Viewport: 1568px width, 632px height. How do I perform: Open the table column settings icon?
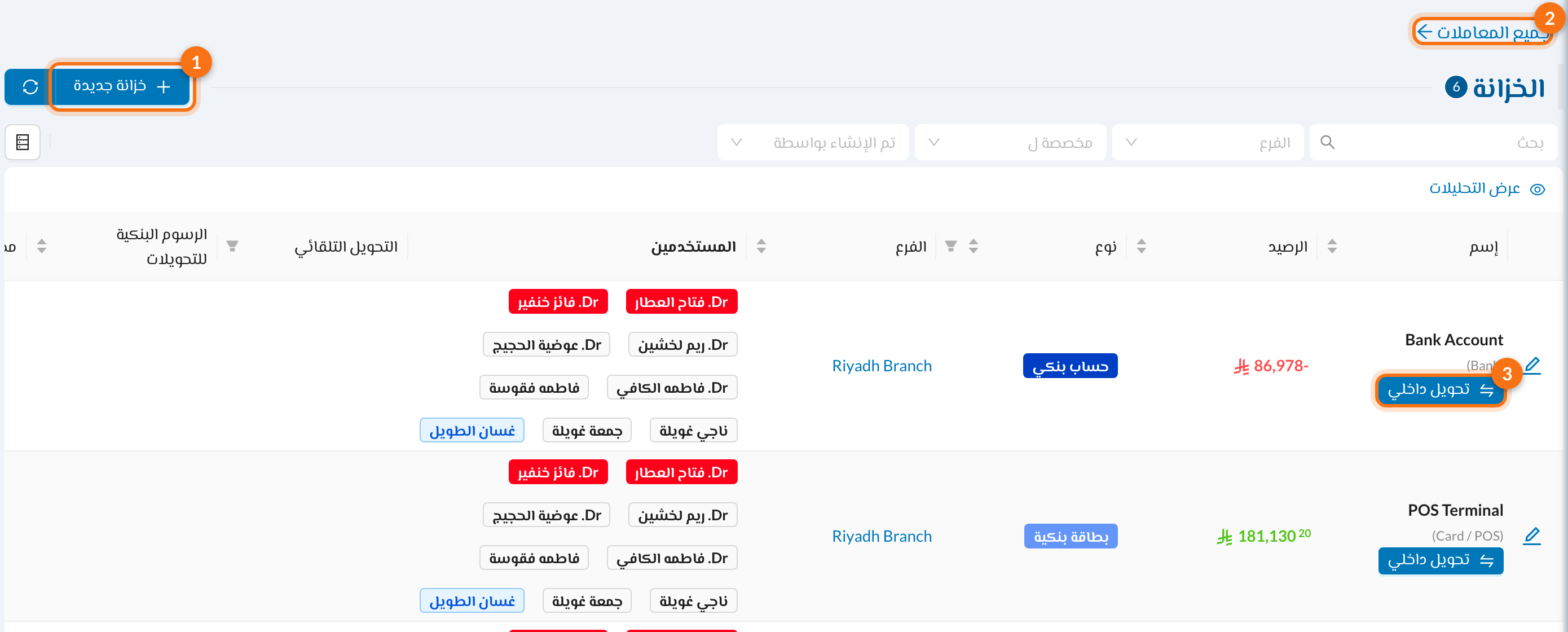coord(23,142)
